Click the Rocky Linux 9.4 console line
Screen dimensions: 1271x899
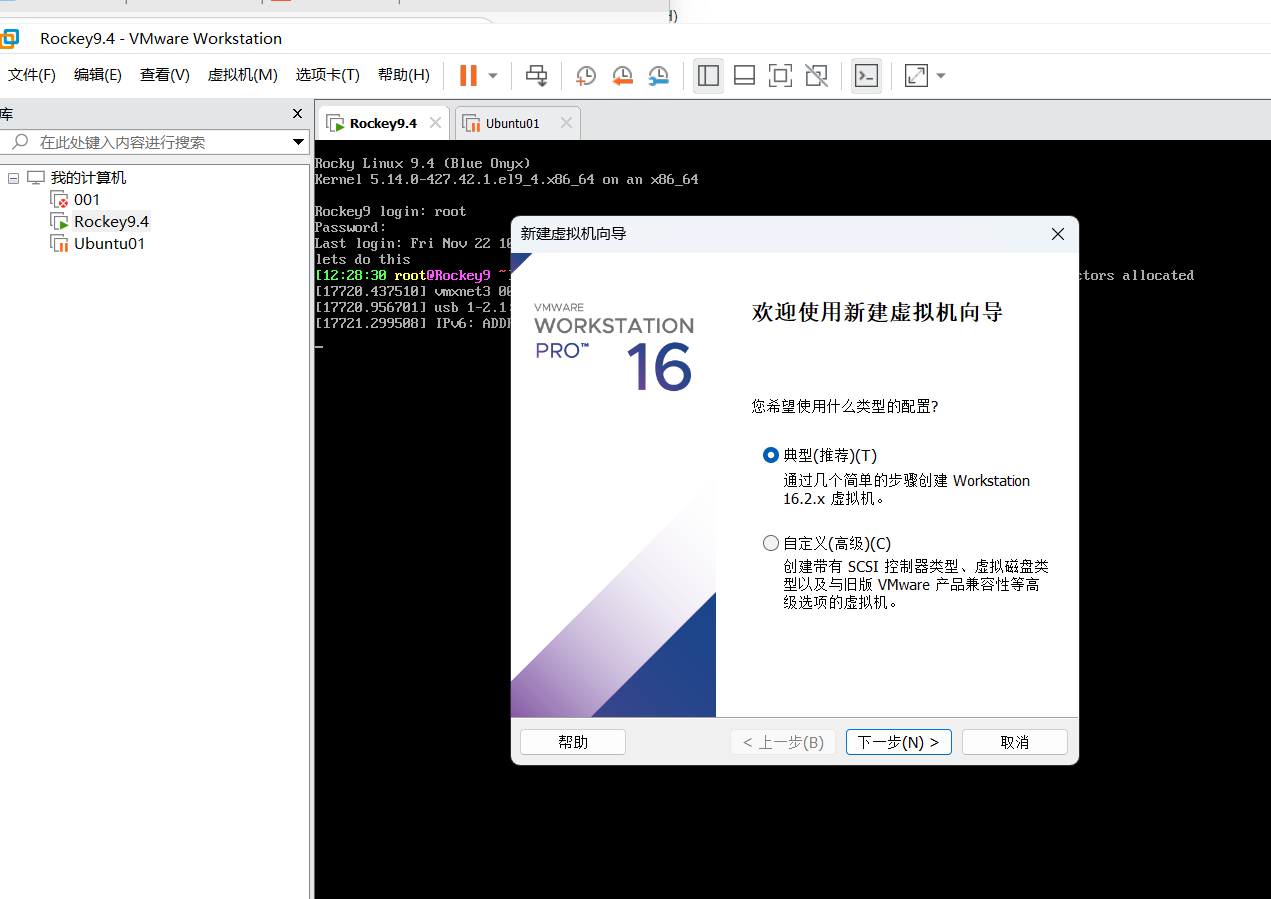pyautogui.click(x=423, y=163)
